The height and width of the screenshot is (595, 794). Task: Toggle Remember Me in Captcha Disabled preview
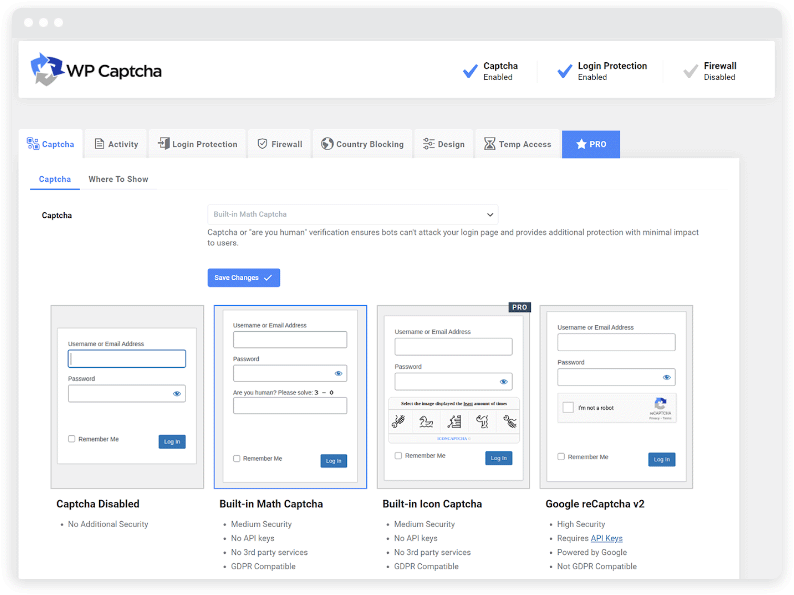pyautogui.click(x=72, y=439)
